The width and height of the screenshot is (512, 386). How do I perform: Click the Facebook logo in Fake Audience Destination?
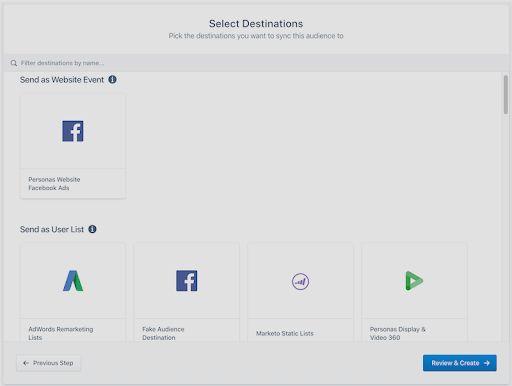tap(187, 281)
